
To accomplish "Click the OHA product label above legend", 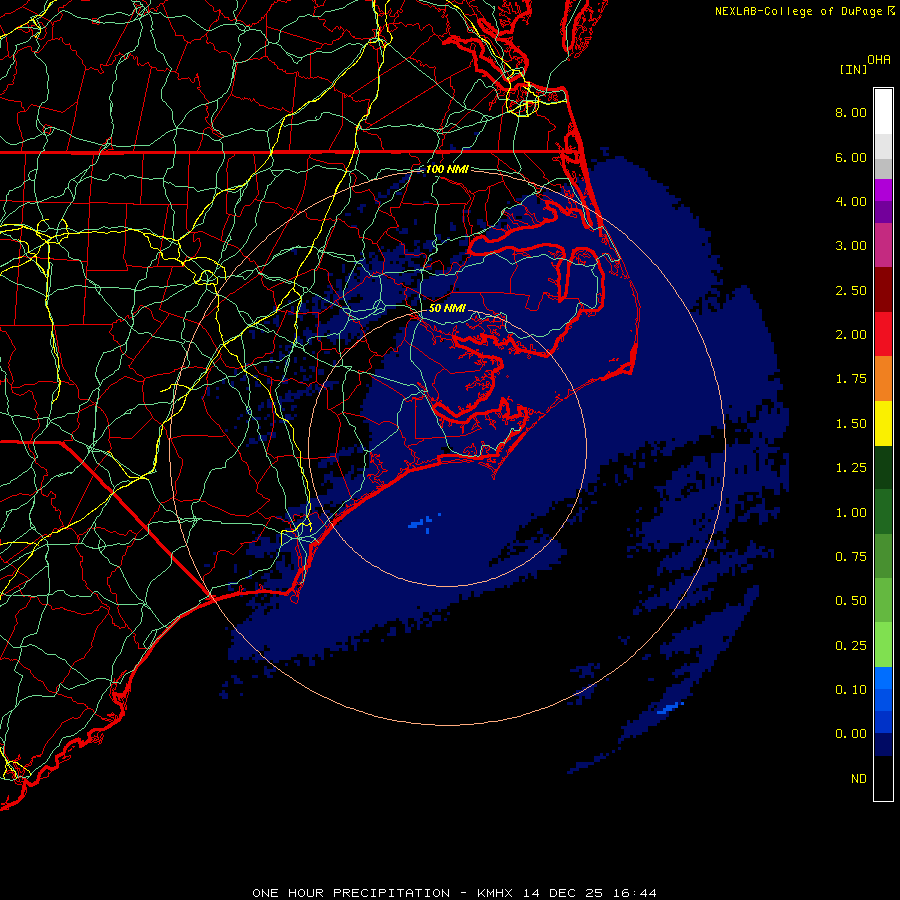I will [878, 60].
